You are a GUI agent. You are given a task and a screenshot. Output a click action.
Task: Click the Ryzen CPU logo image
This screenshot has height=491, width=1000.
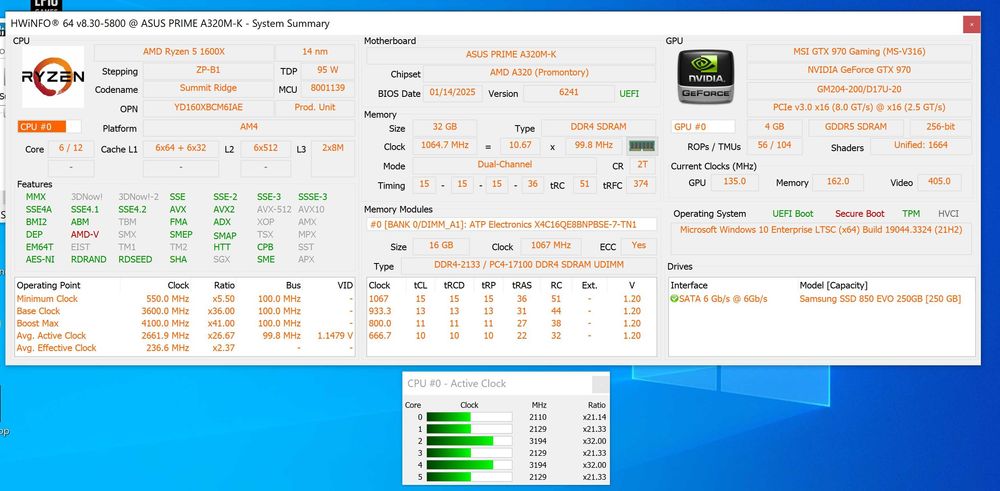pyautogui.click(x=53, y=77)
